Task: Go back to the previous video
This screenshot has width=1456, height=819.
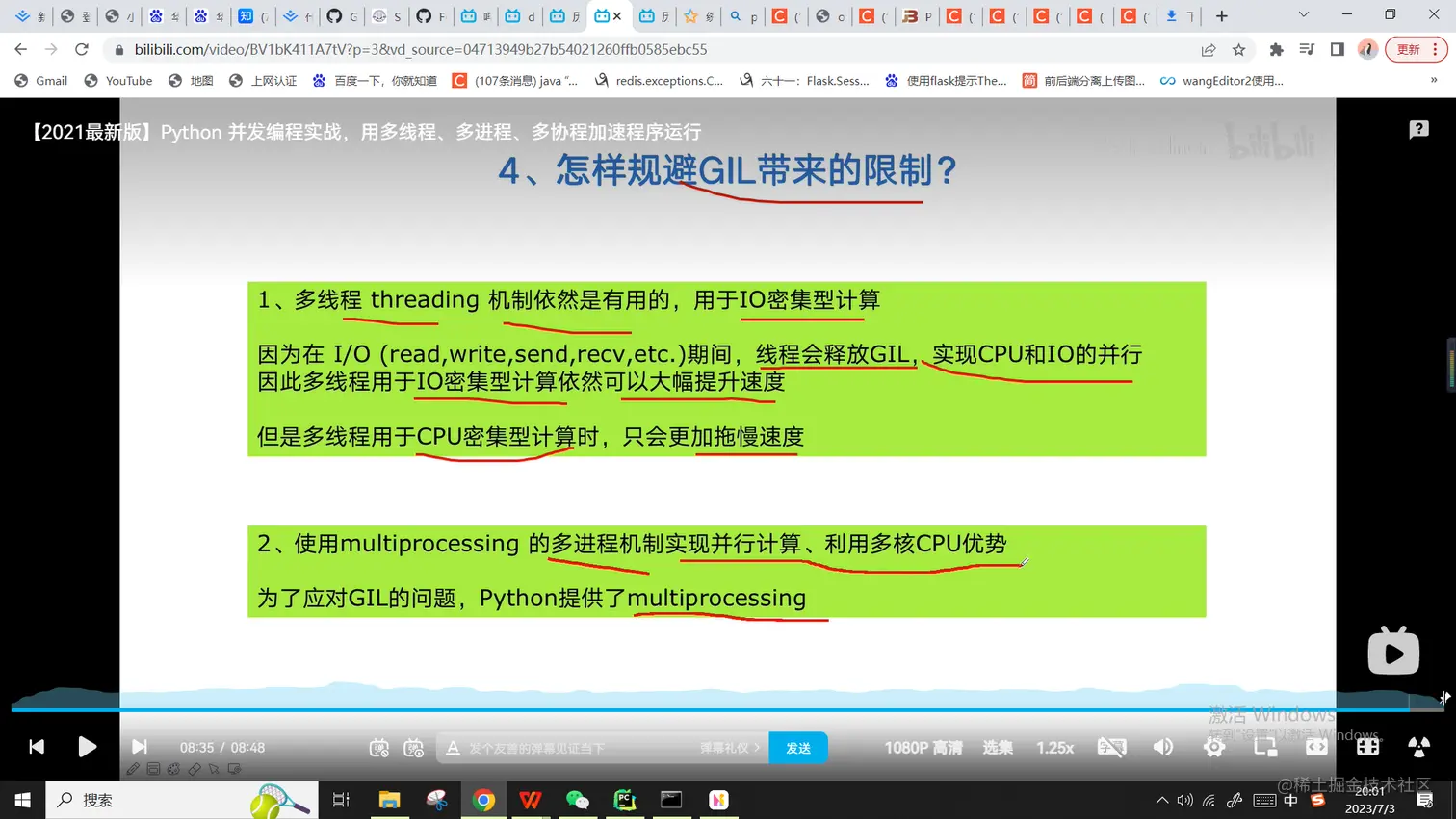Action: pyautogui.click(x=37, y=747)
